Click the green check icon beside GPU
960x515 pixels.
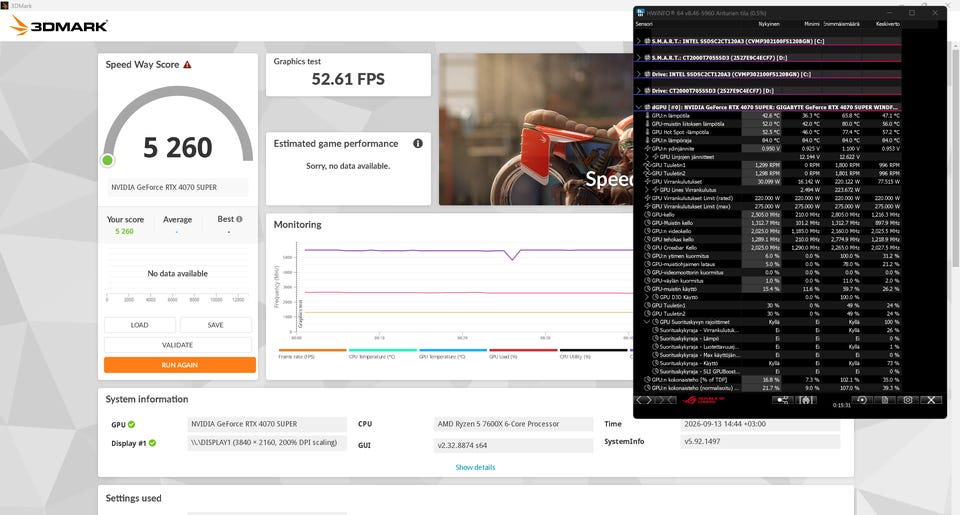pos(131,424)
